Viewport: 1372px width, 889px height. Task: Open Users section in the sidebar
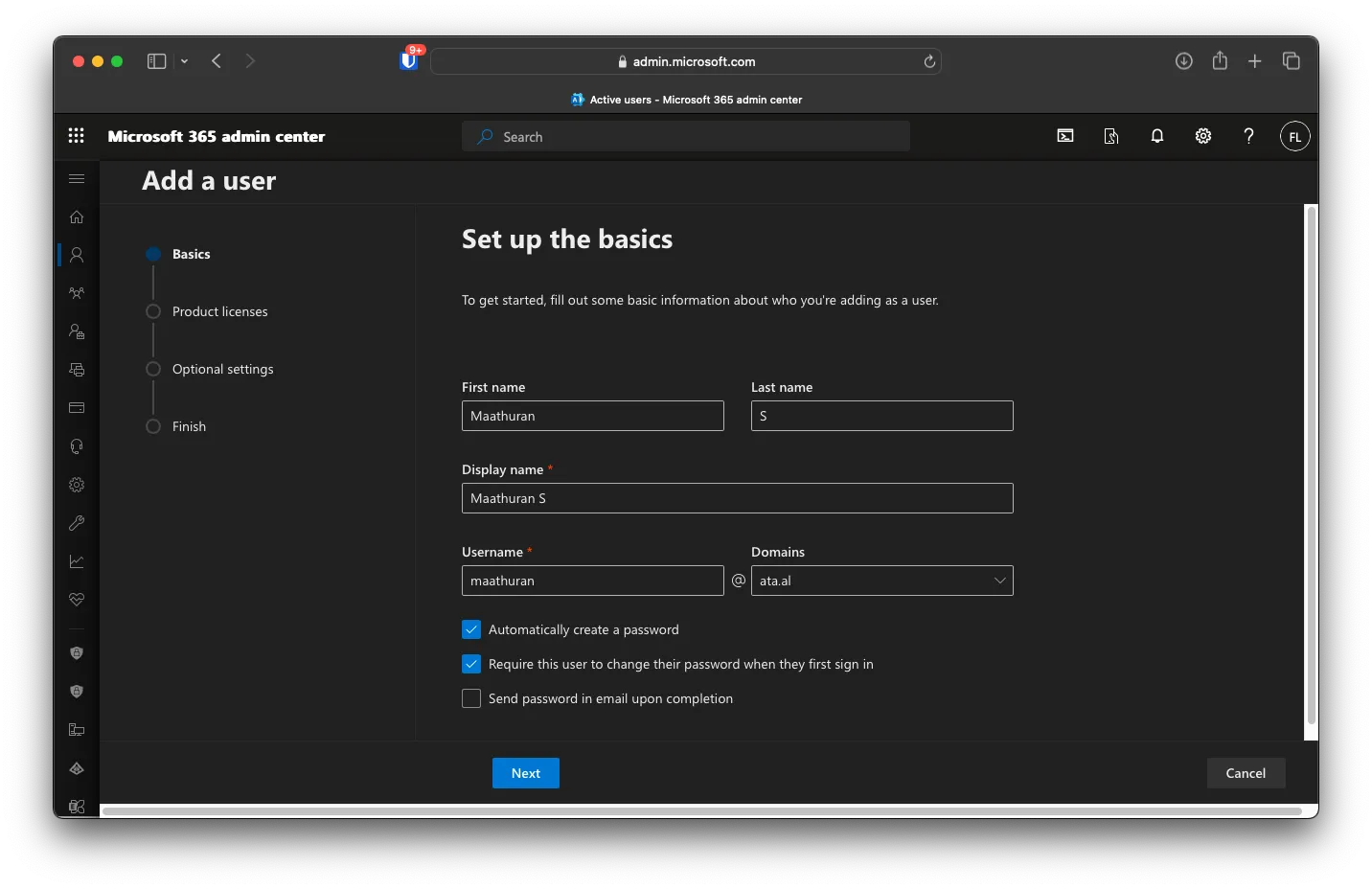coord(77,255)
